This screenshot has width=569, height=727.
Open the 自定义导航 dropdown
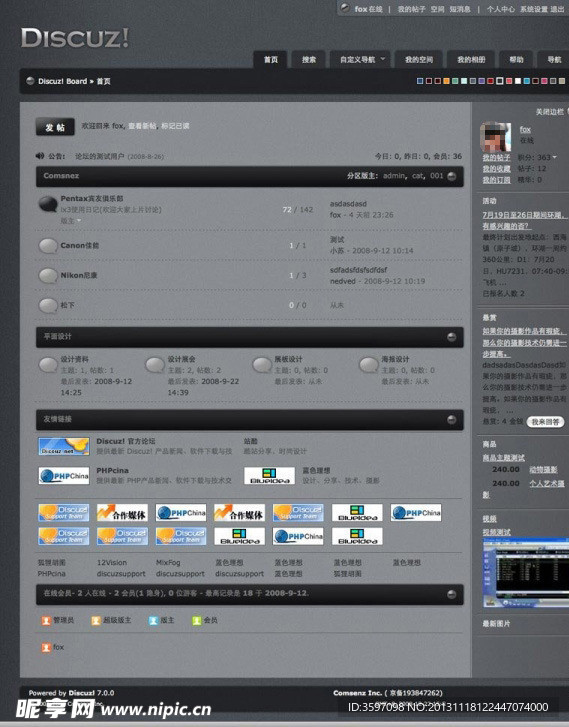(x=362, y=59)
